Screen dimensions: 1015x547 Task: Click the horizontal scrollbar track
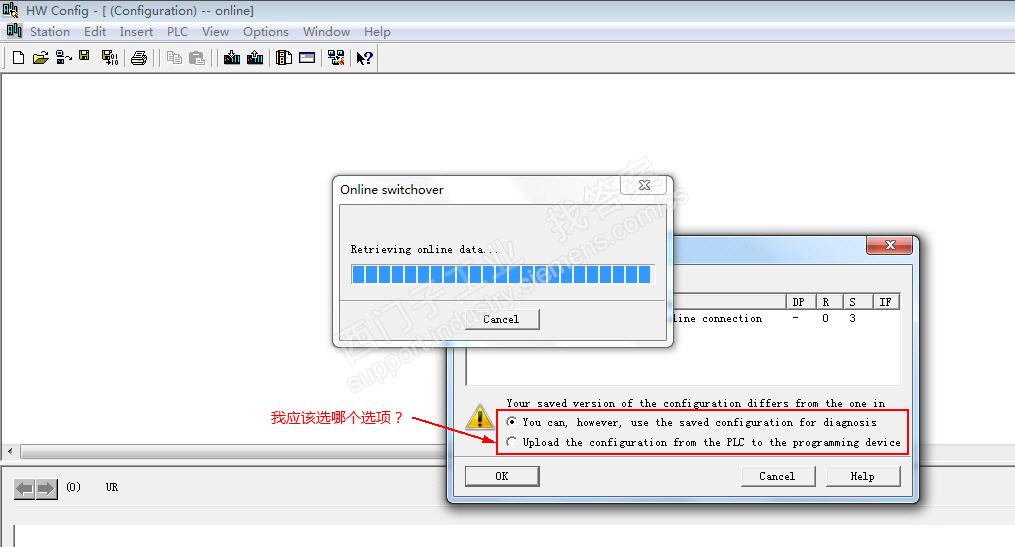233,451
